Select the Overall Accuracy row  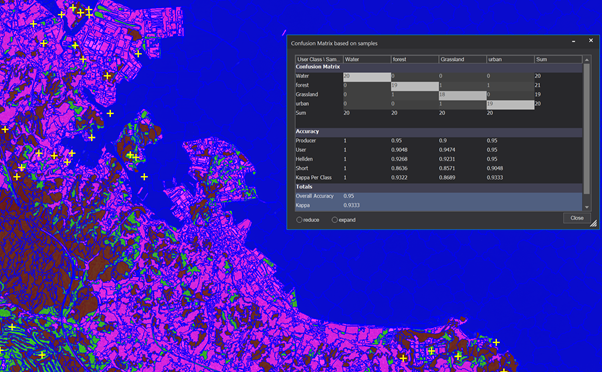pos(439,196)
